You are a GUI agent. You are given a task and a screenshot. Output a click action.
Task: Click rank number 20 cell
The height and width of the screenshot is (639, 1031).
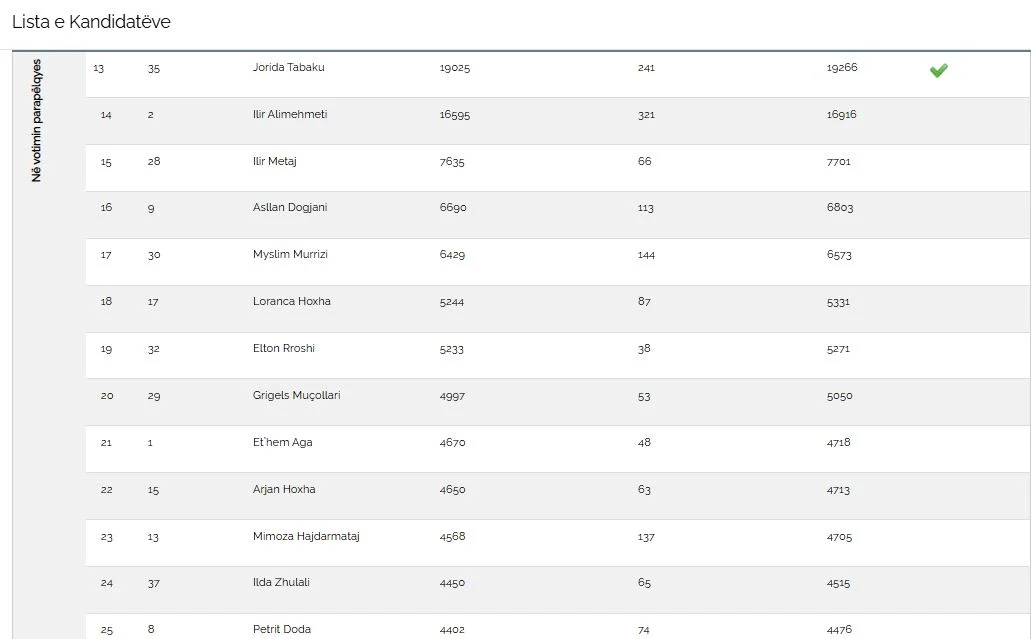[x=107, y=396]
